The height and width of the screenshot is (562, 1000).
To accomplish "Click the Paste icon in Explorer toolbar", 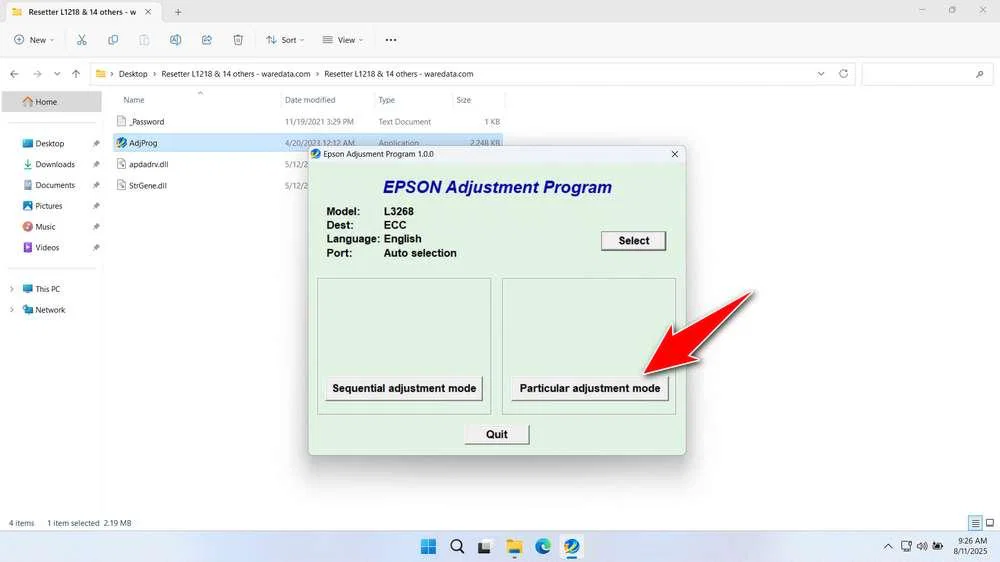I will [144, 40].
